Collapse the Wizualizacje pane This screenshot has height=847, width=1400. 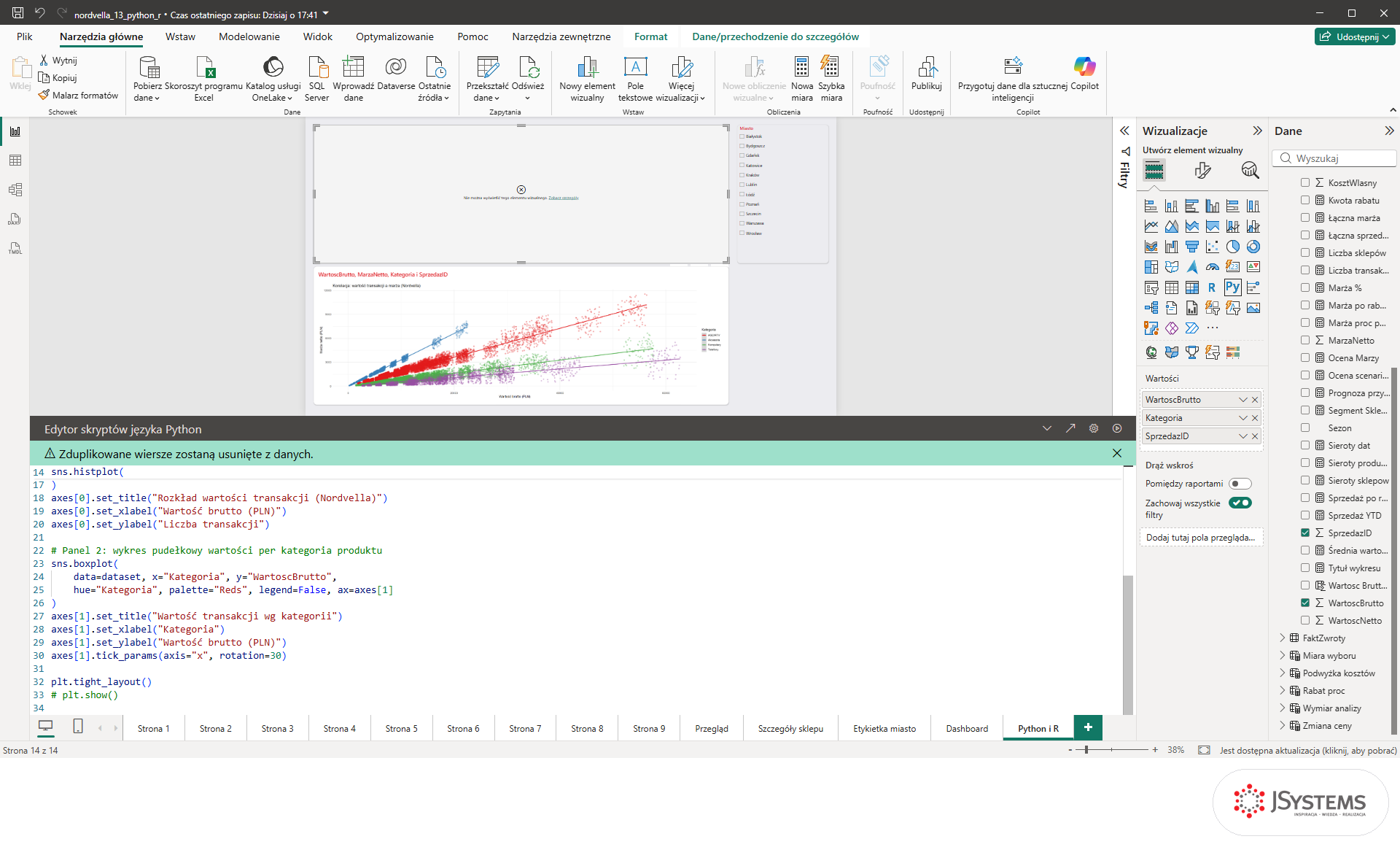[1257, 131]
